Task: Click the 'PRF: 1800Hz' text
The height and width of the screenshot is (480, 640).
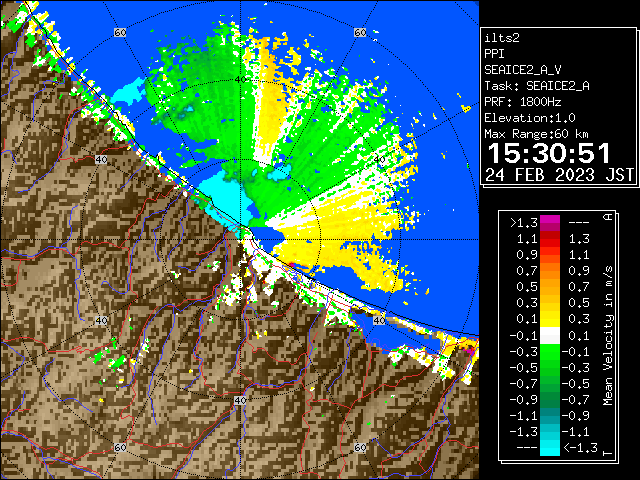Action: [522, 102]
